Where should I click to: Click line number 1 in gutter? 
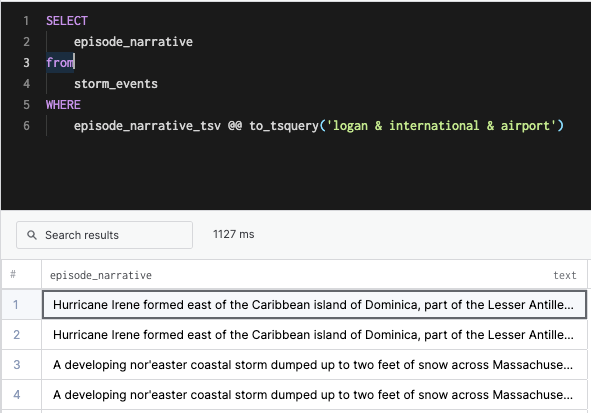coord(26,21)
